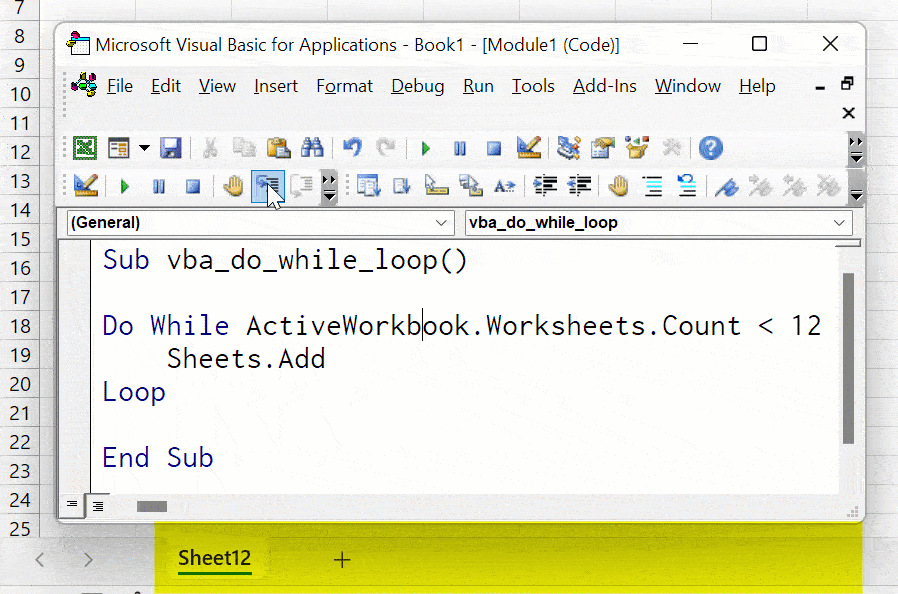
Task: Click the Find binoculars icon
Action: point(312,148)
